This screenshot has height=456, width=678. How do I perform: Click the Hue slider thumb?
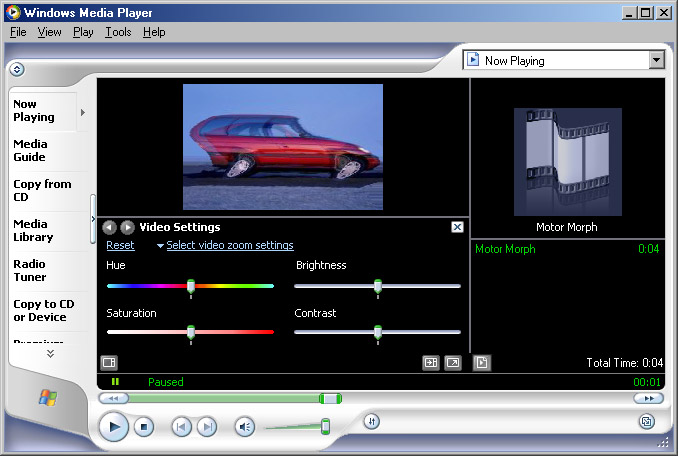tap(191, 287)
